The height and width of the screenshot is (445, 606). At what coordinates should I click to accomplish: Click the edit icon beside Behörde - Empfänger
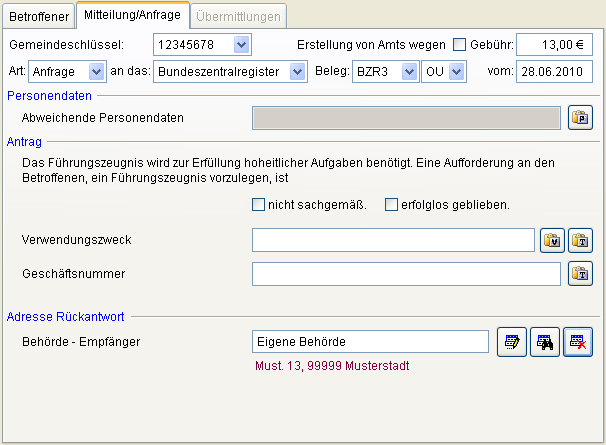511,341
